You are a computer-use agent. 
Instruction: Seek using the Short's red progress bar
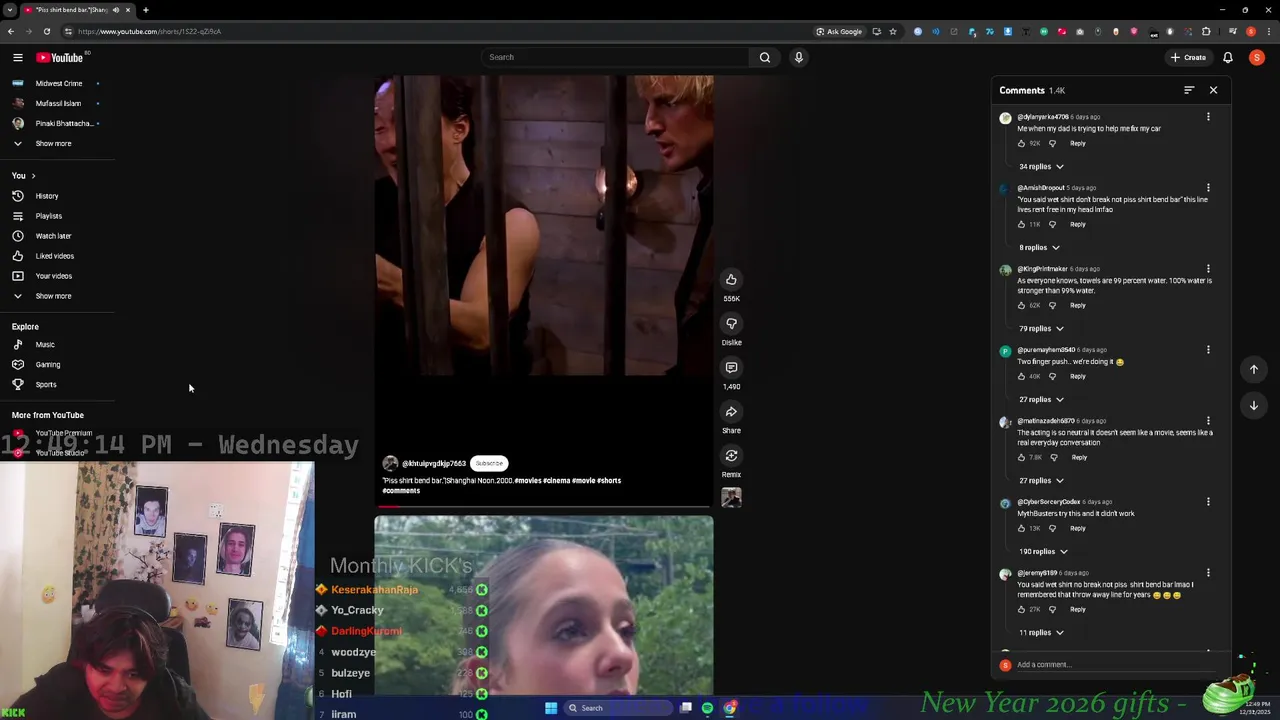pos(544,507)
